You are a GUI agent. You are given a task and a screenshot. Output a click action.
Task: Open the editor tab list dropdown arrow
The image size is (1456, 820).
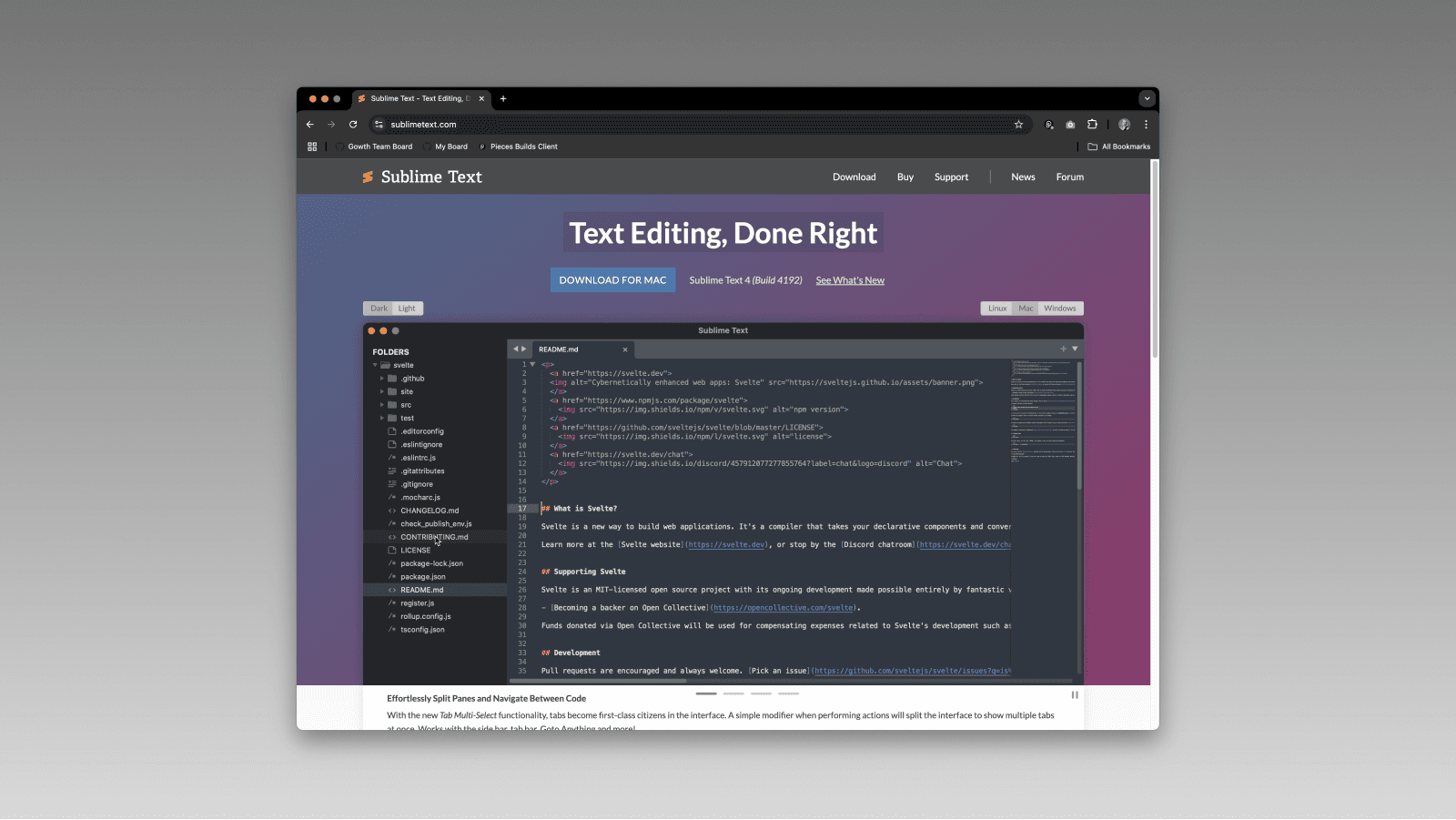pyautogui.click(x=1075, y=349)
